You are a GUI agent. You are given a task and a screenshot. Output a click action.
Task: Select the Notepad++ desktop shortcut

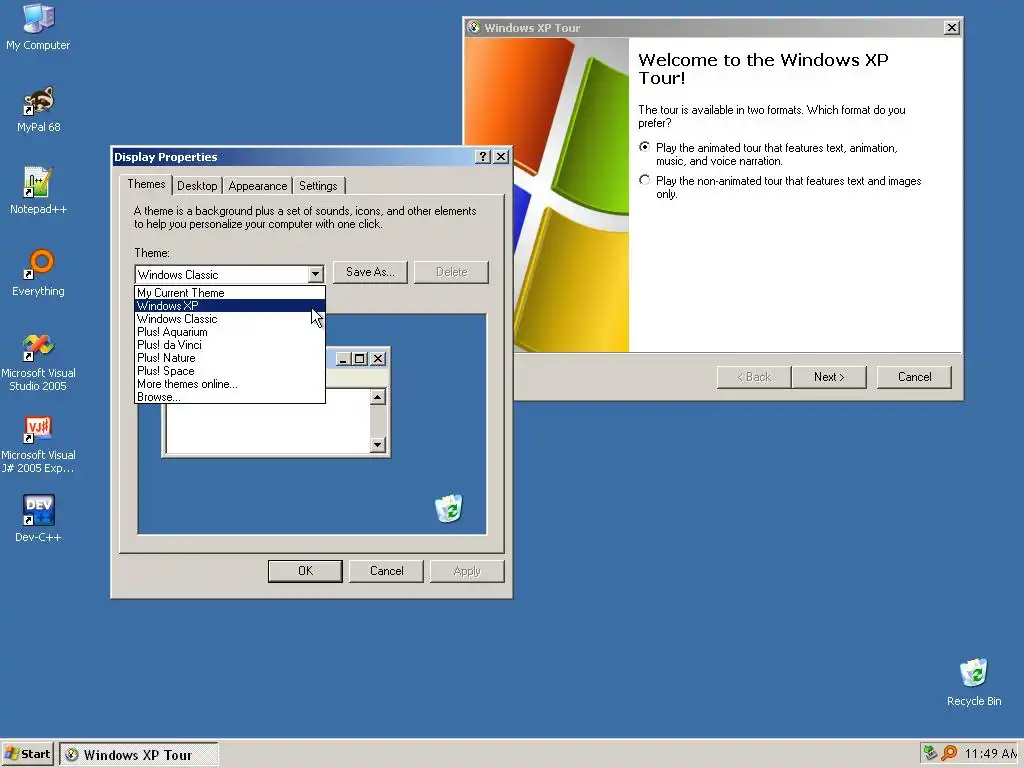pos(38,191)
